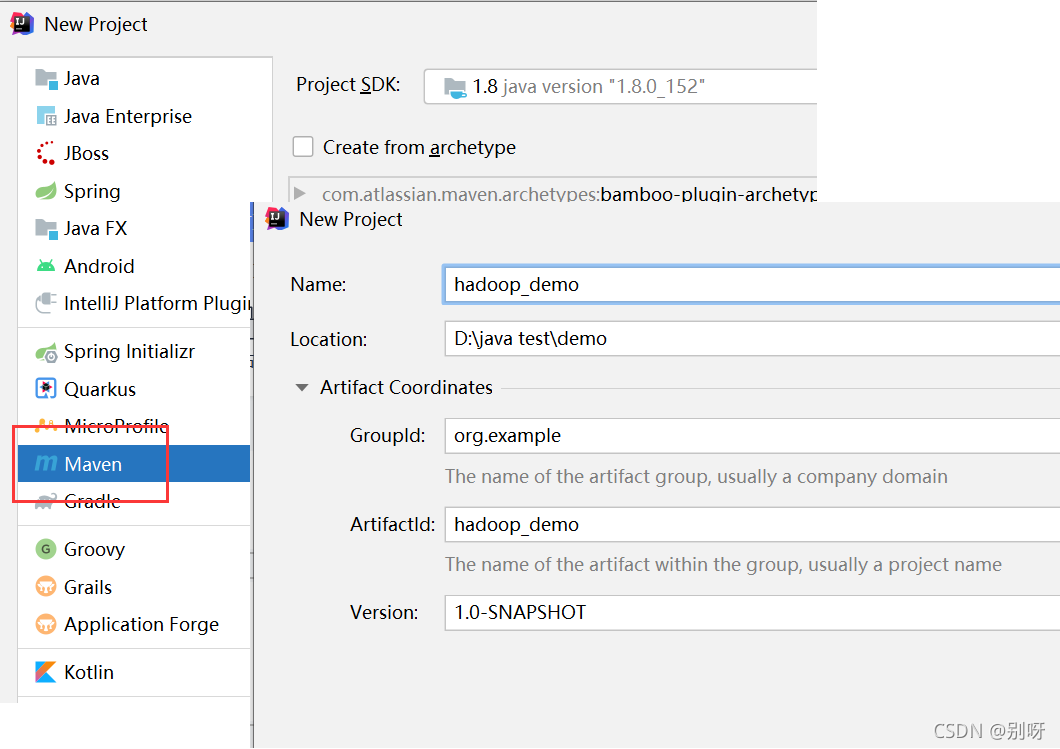Select Grails in the list

click(134, 587)
